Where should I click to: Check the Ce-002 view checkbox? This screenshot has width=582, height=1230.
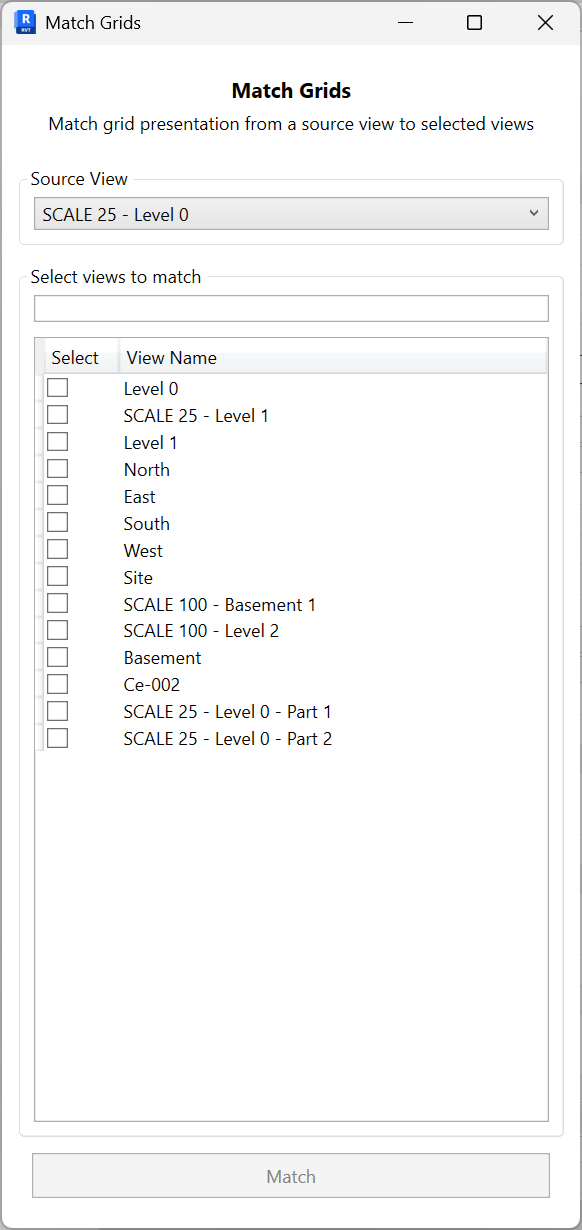57,683
